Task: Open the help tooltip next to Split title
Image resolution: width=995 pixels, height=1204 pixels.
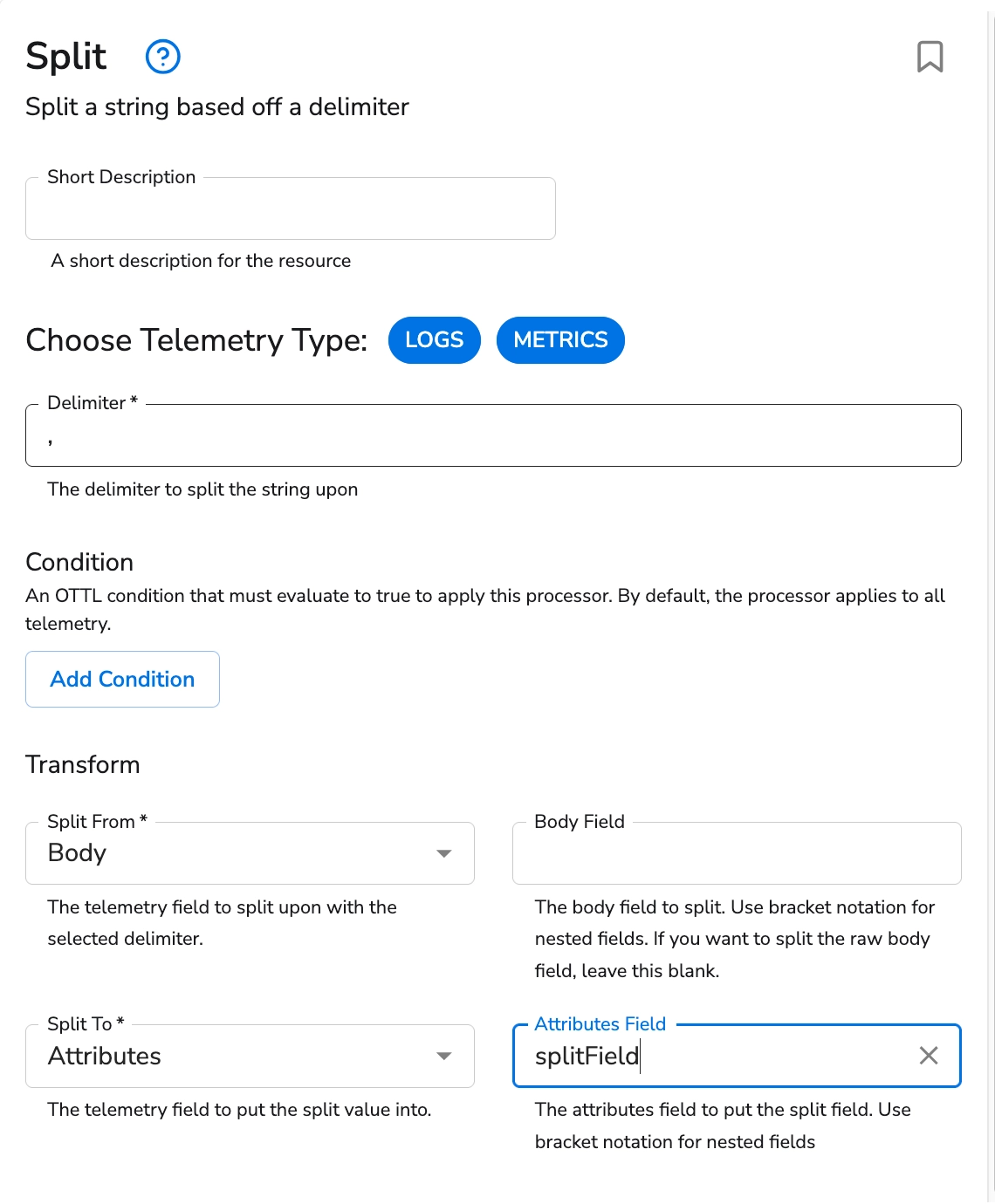Action: 162,57
